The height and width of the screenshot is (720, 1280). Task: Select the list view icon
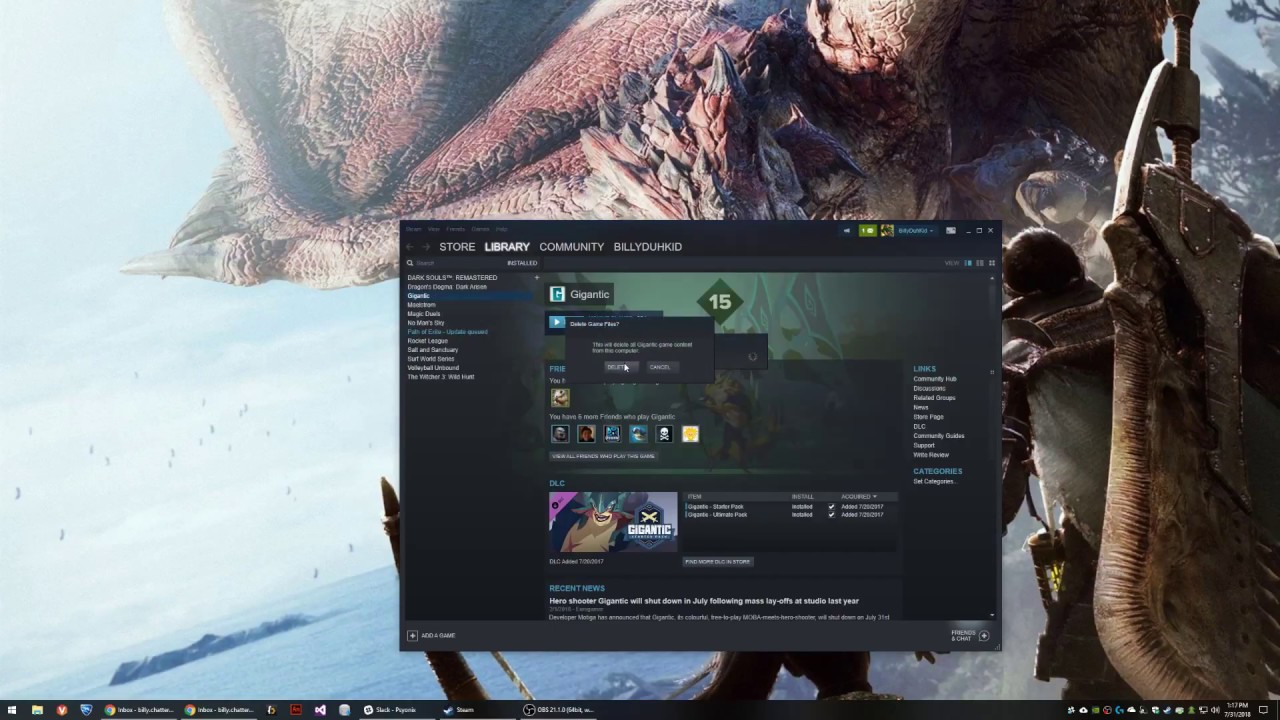click(x=980, y=263)
